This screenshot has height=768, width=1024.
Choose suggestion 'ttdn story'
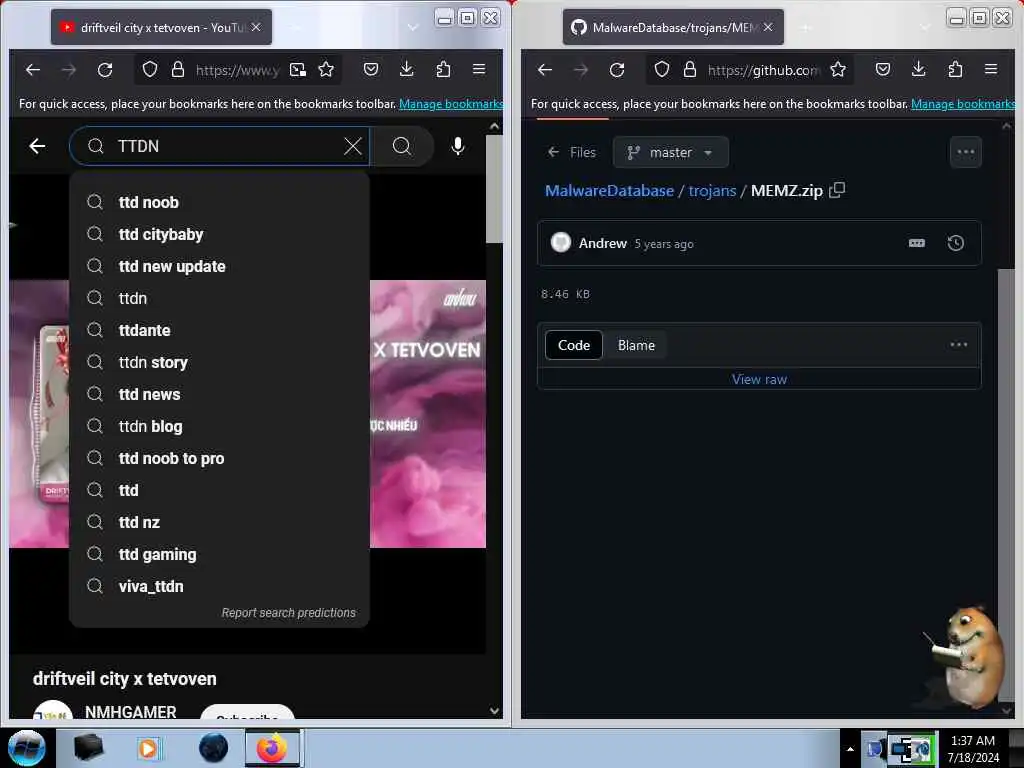[x=219, y=362]
